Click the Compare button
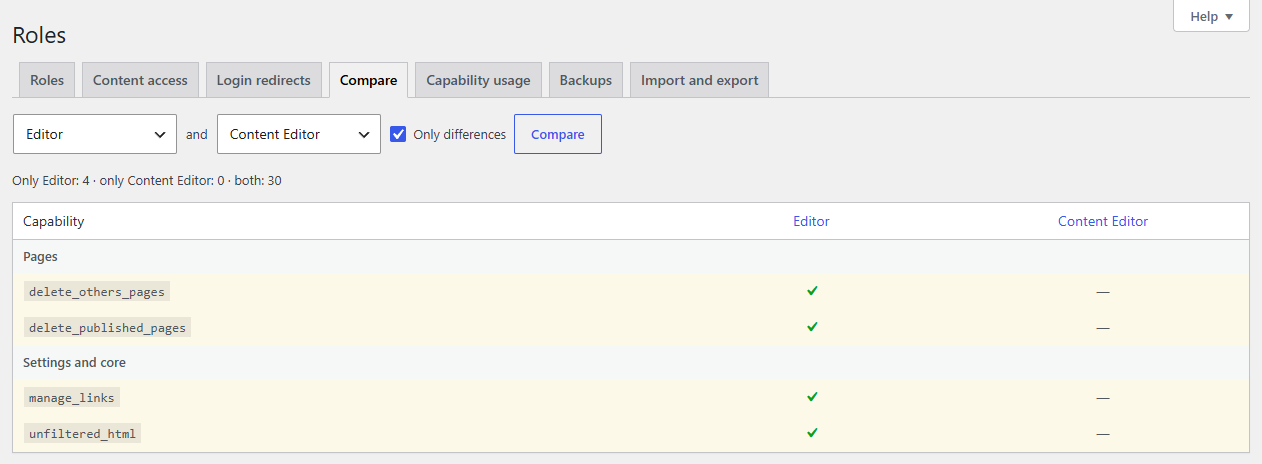The height and width of the screenshot is (464, 1262). click(558, 134)
